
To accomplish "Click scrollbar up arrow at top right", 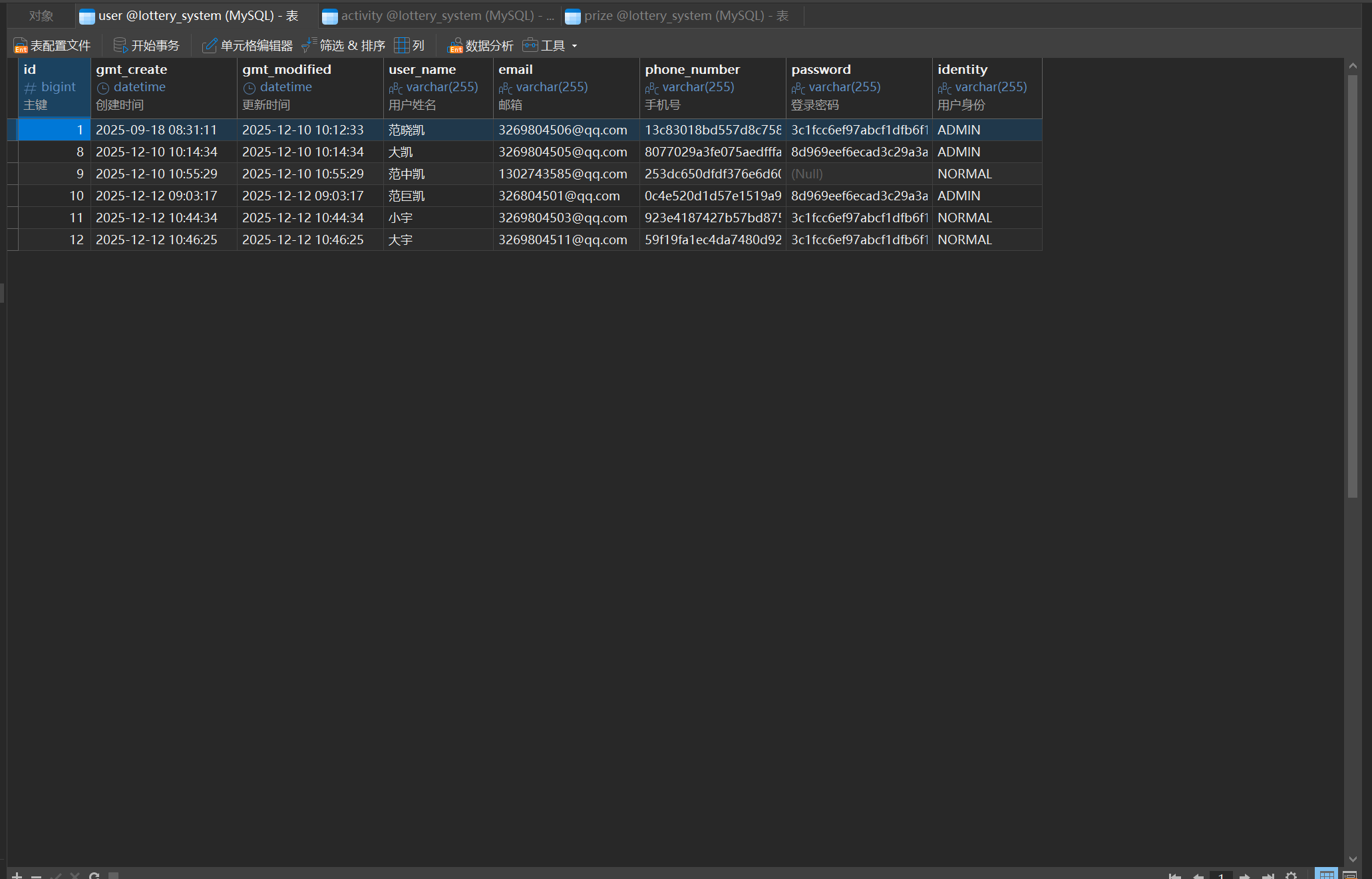I will pos(1352,66).
